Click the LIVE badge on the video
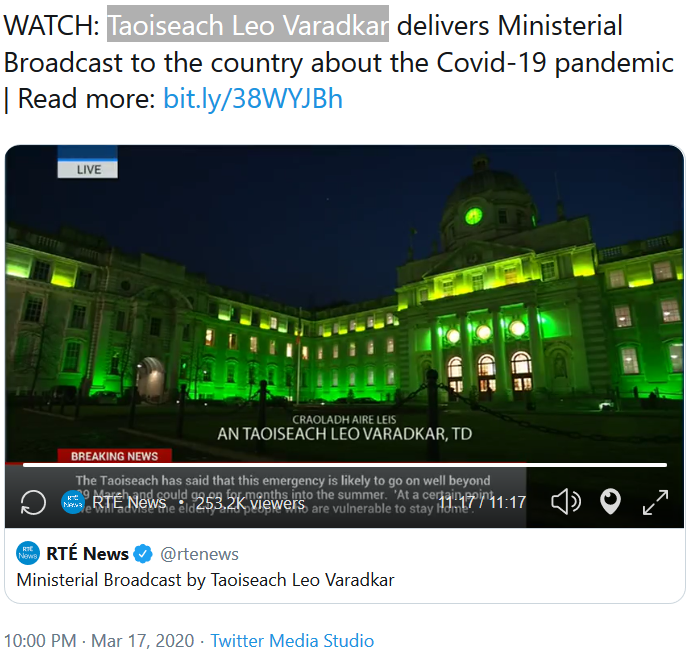This screenshot has height=659, width=688. click(88, 169)
